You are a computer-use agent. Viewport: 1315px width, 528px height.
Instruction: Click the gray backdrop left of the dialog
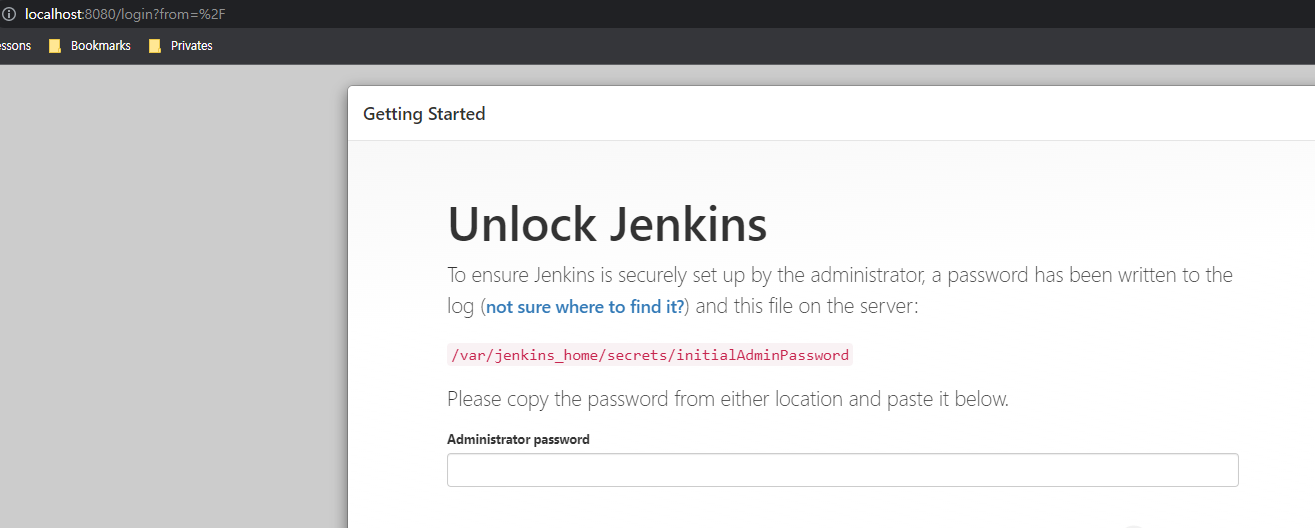pyautogui.click(x=170, y=300)
